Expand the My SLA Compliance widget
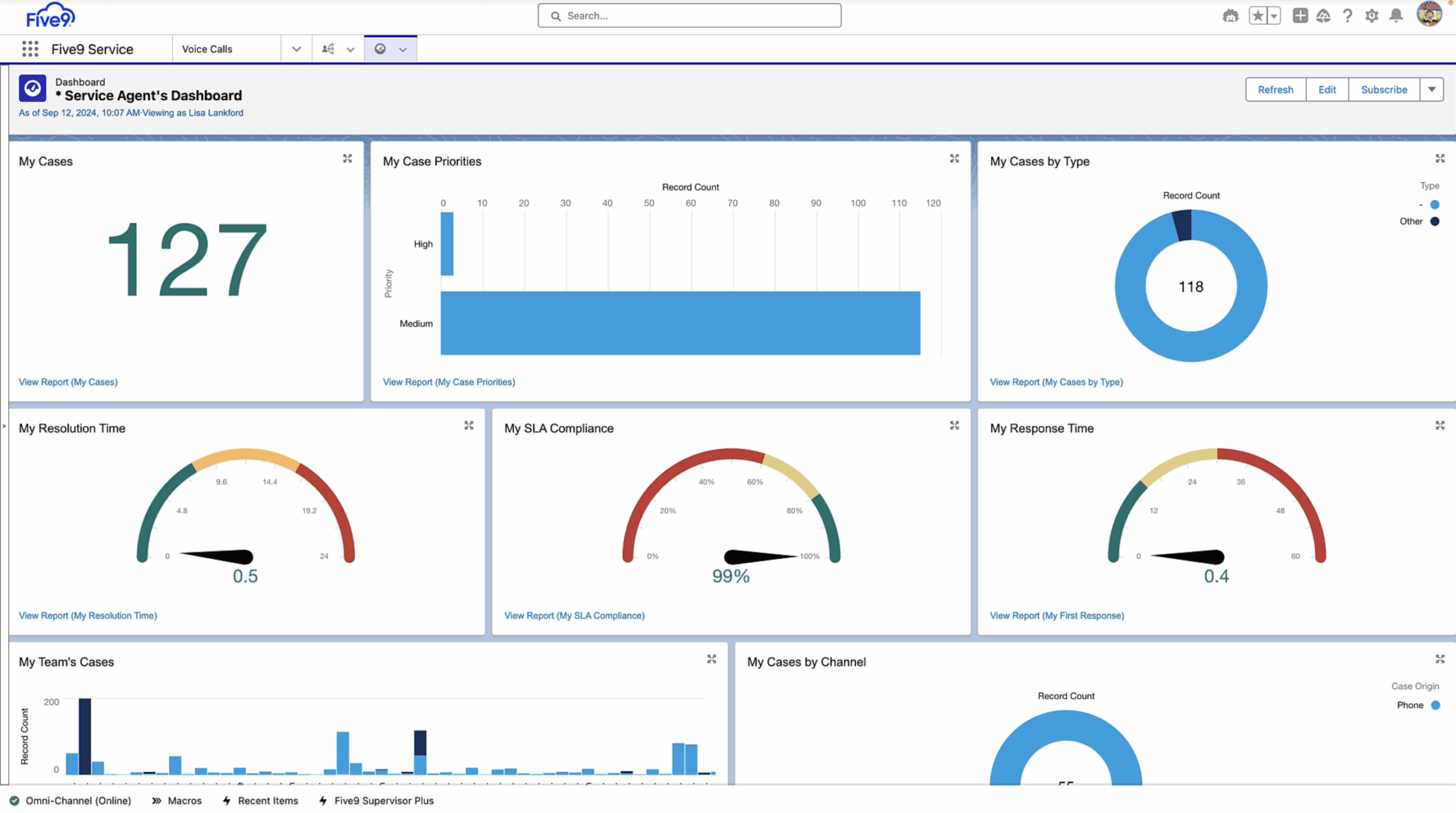 954,425
